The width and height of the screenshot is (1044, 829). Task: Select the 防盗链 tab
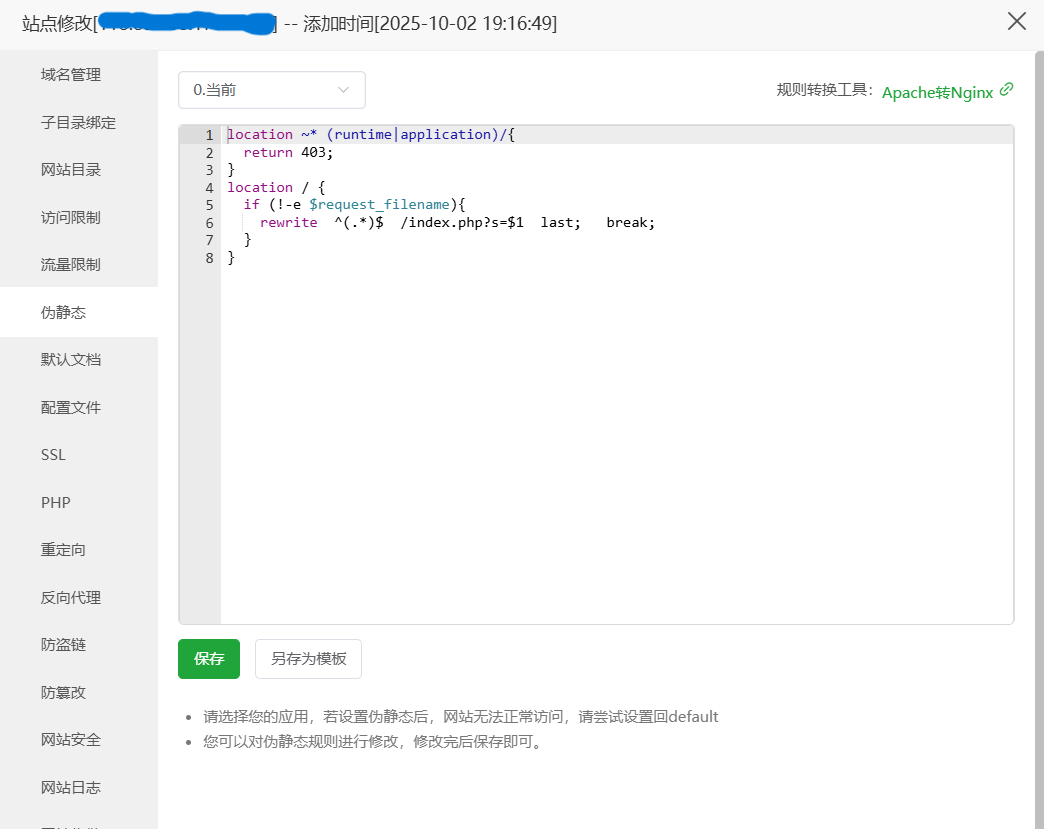pos(64,645)
